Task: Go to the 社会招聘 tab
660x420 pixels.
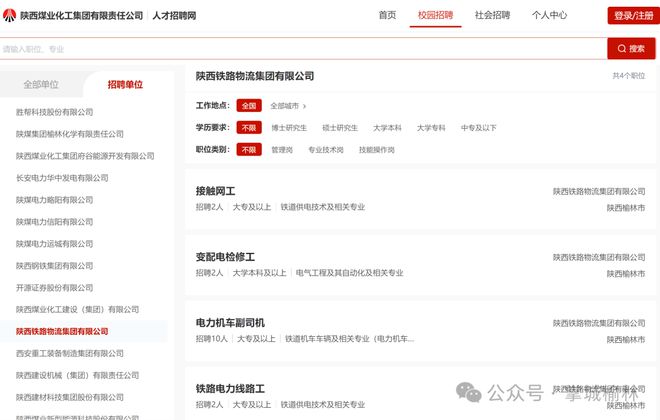Action: tap(492, 15)
